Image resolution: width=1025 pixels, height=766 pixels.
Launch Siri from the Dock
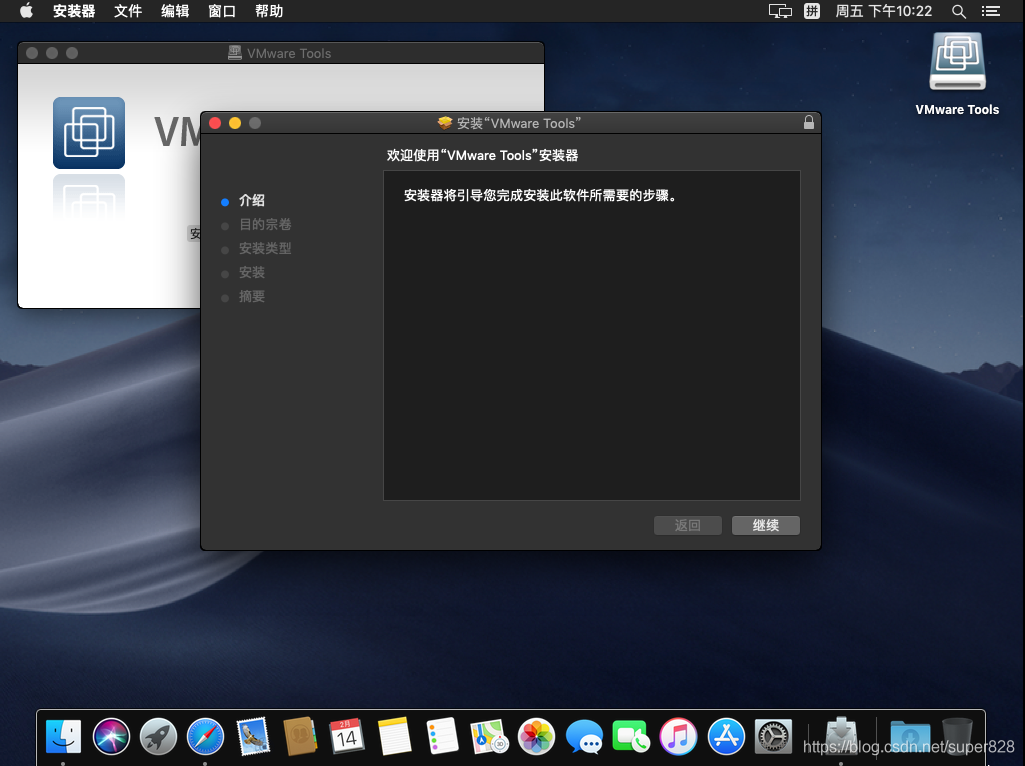pos(111,737)
